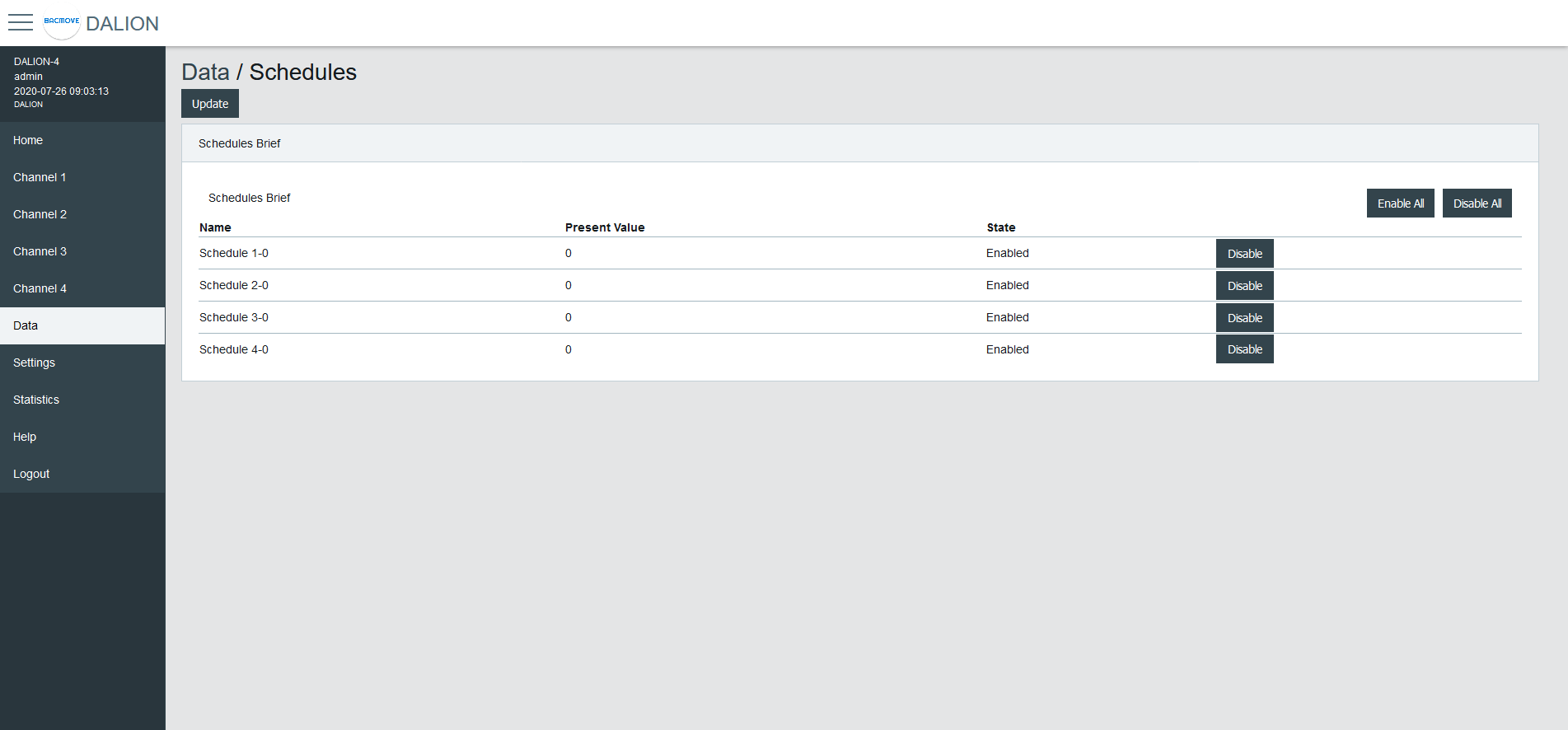Image resolution: width=1568 pixels, height=730 pixels.
Task: Disable Schedule 4-0
Action: [1244, 349]
